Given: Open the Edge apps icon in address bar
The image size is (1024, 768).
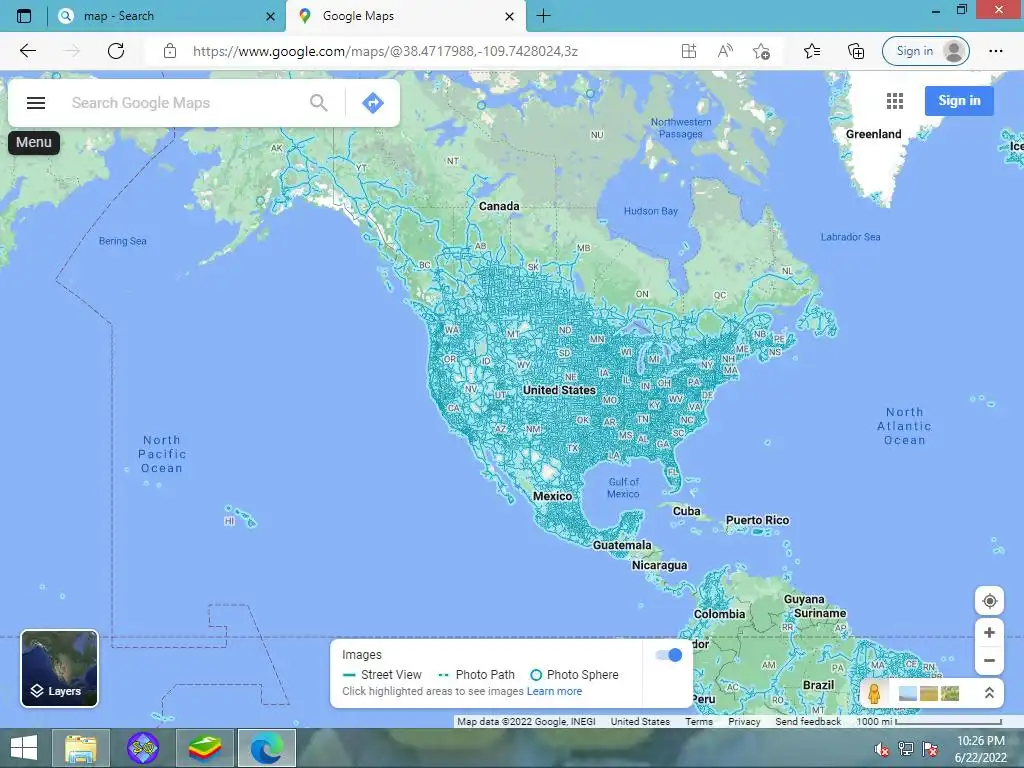Looking at the screenshot, I should 689,51.
